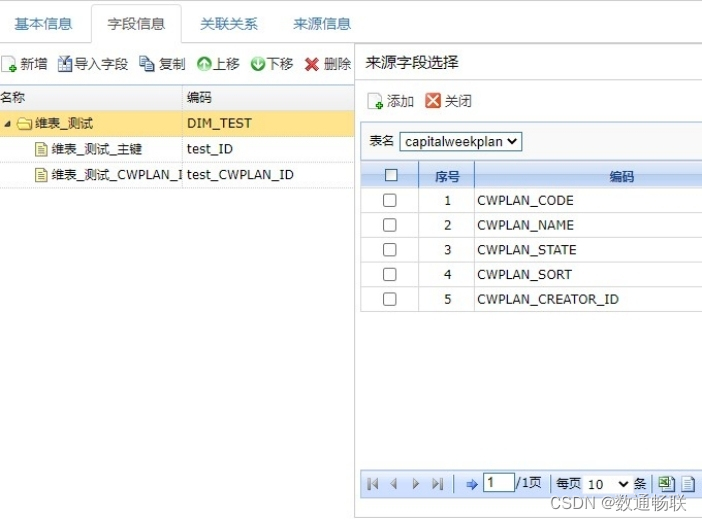Click the red 关闭 close icon
Image resolution: width=702 pixels, height=521 pixels.
point(433,101)
